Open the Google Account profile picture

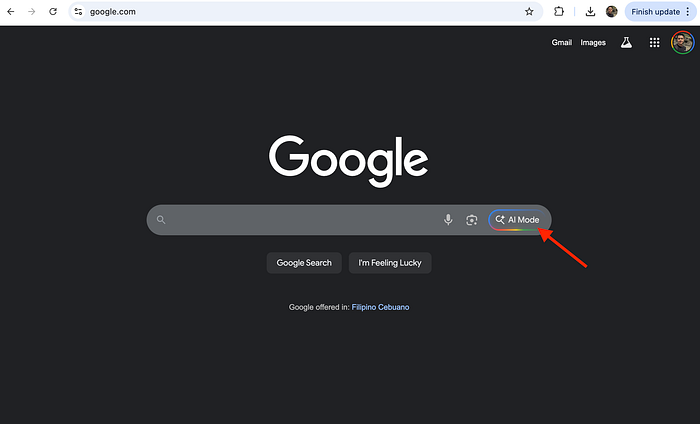tap(683, 42)
